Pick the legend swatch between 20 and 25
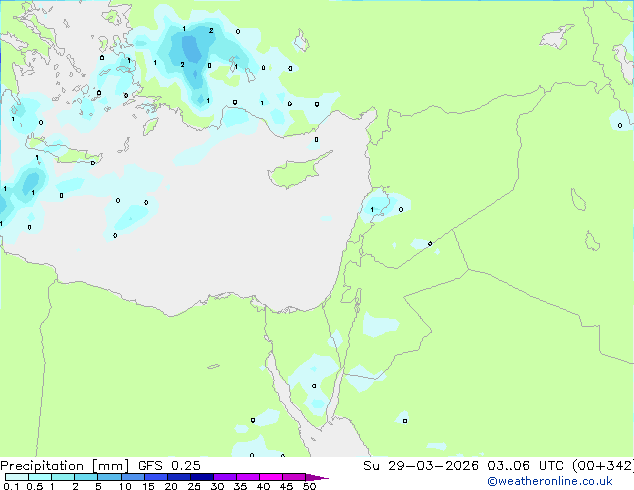 (178, 477)
